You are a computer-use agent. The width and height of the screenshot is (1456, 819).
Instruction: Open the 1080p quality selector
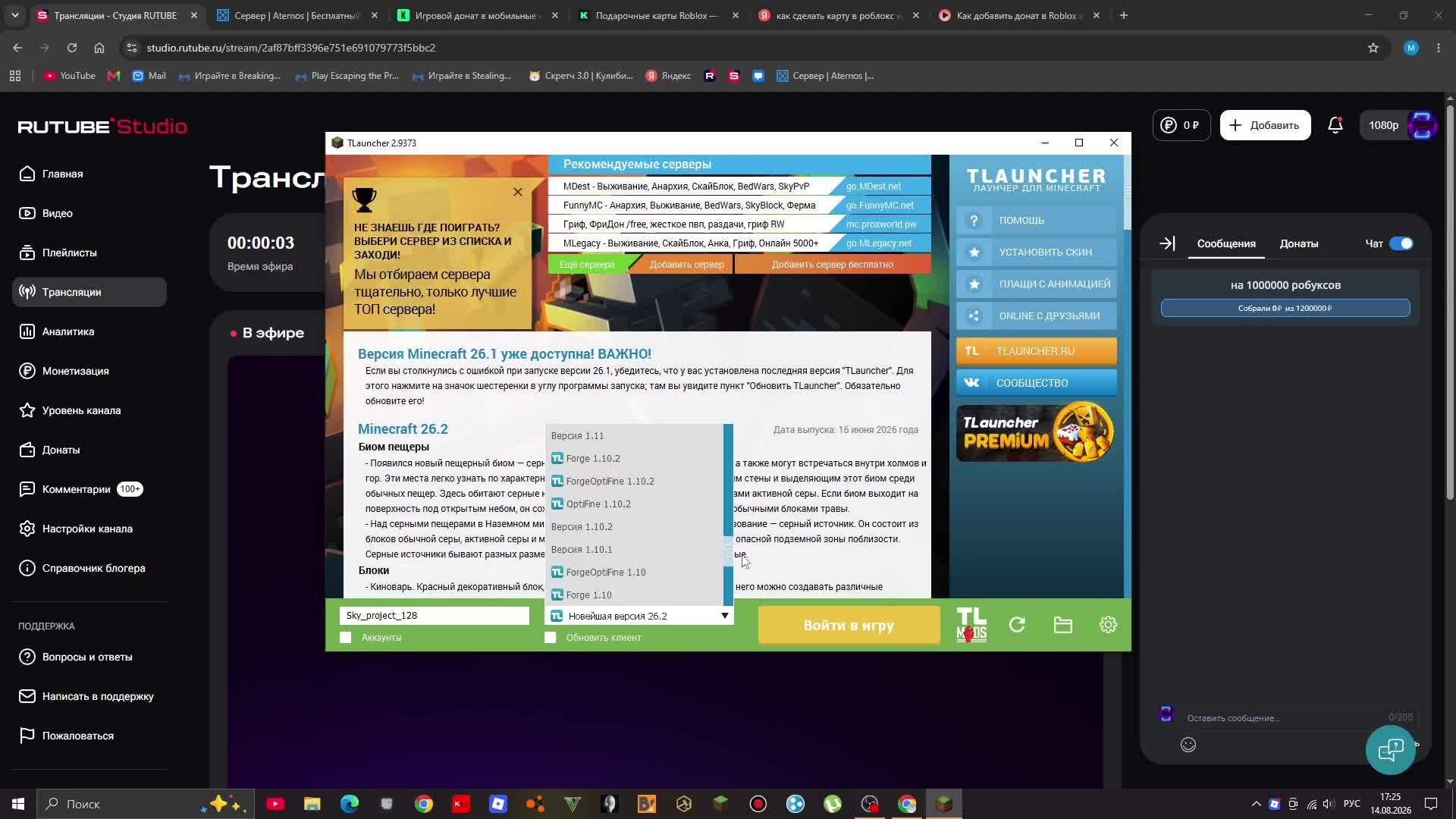(1383, 125)
